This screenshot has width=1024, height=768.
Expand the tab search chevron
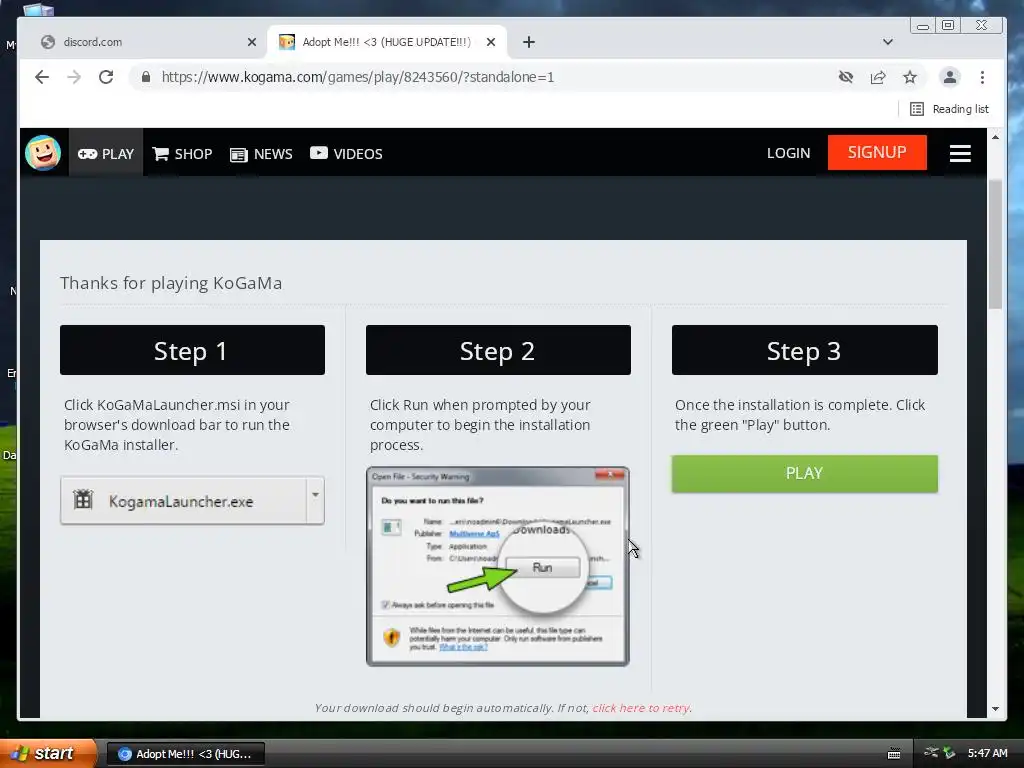(x=888, y=42)
